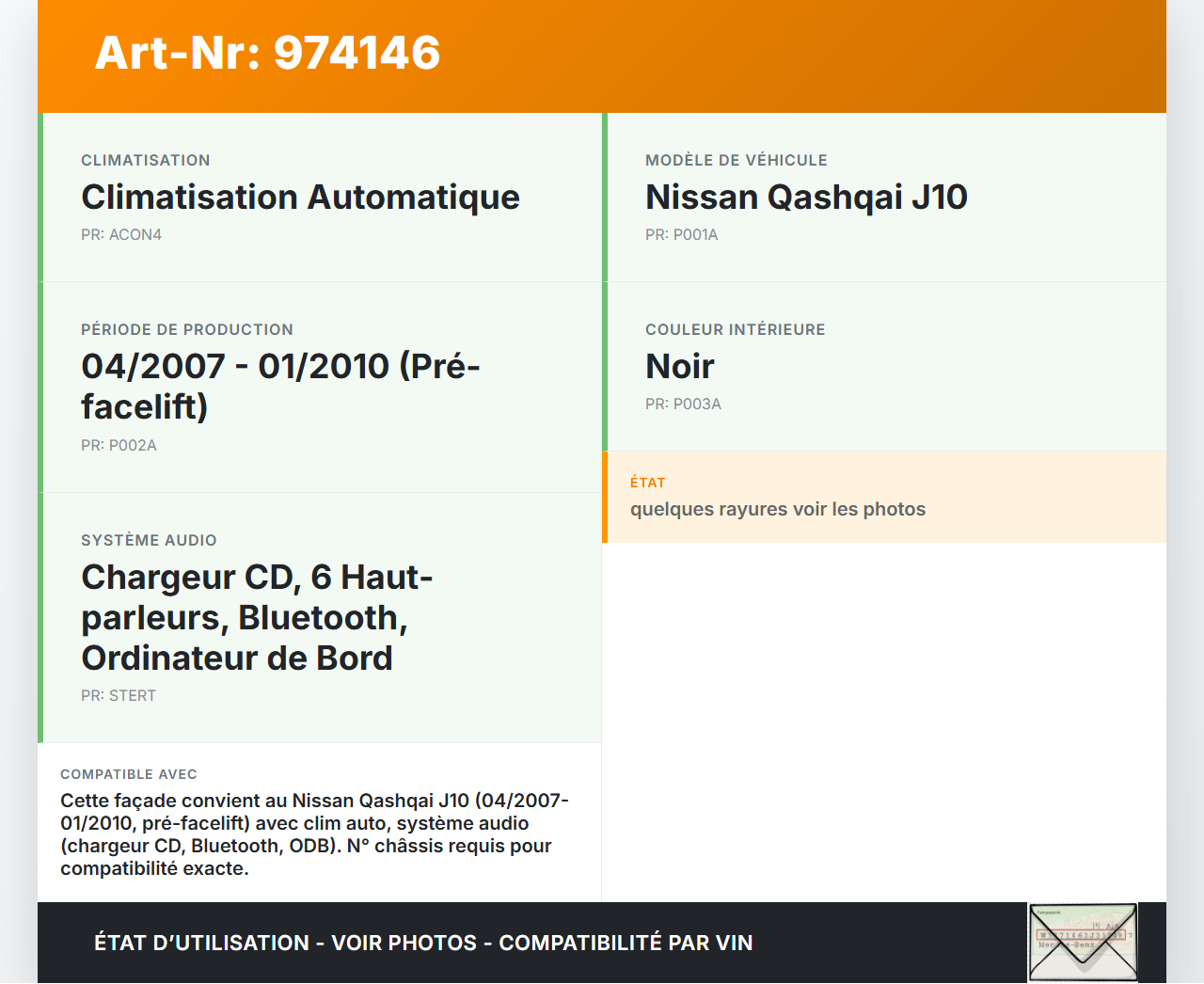Click the État note about rayures
1204x984 pixels.
777,509
